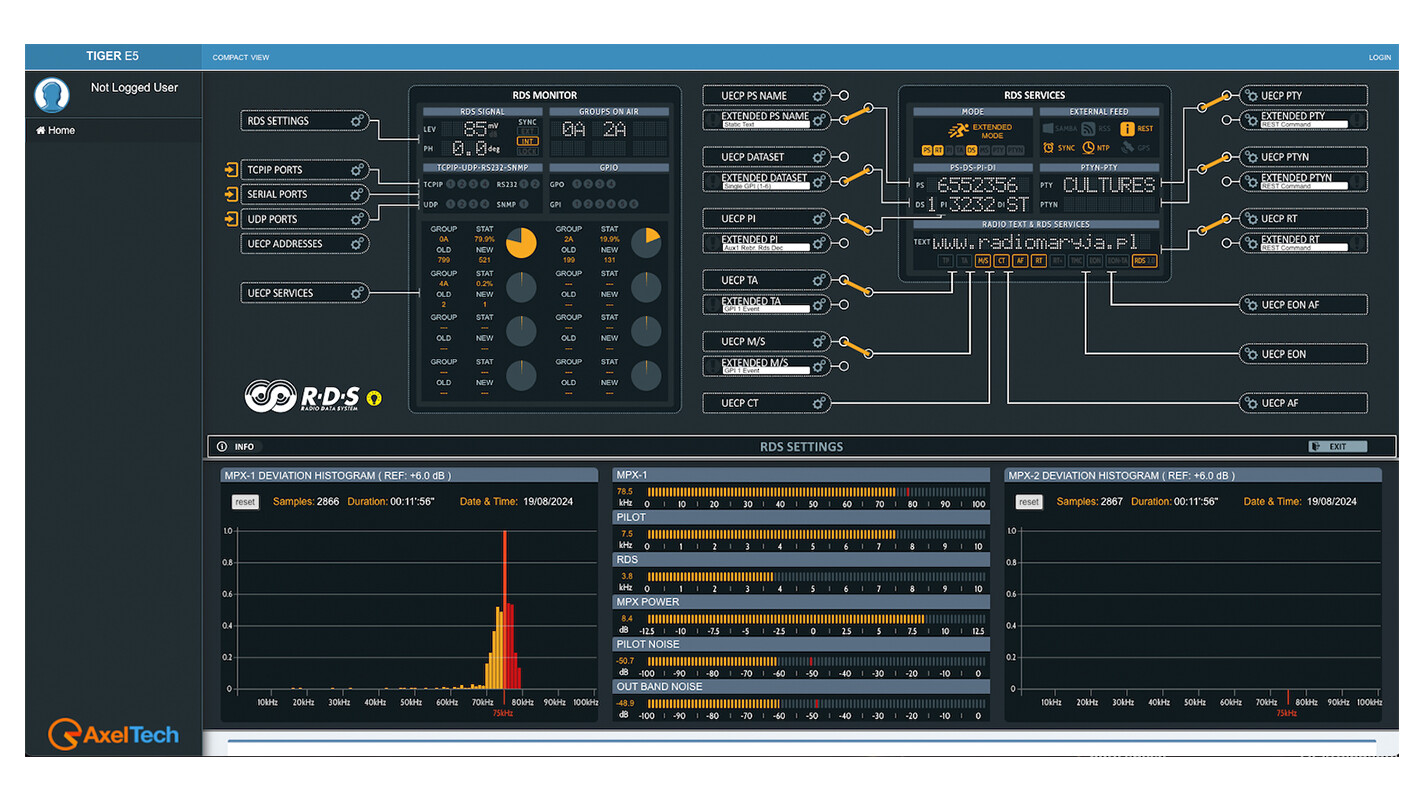Click the import arrow icon beside TCPIP PORTS
Image resolution: width=1422 pixels, height=800 pixels.
point(232,170)
